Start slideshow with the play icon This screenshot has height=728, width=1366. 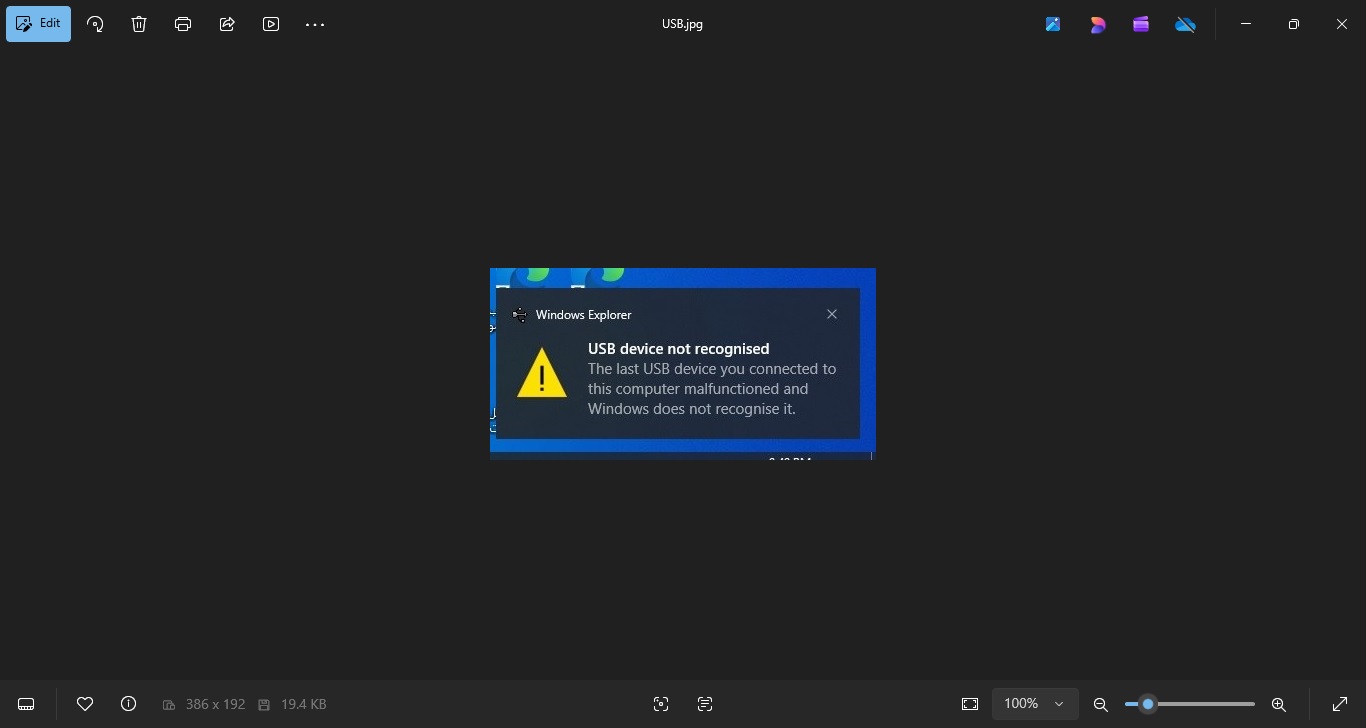(x=271, y=24)
